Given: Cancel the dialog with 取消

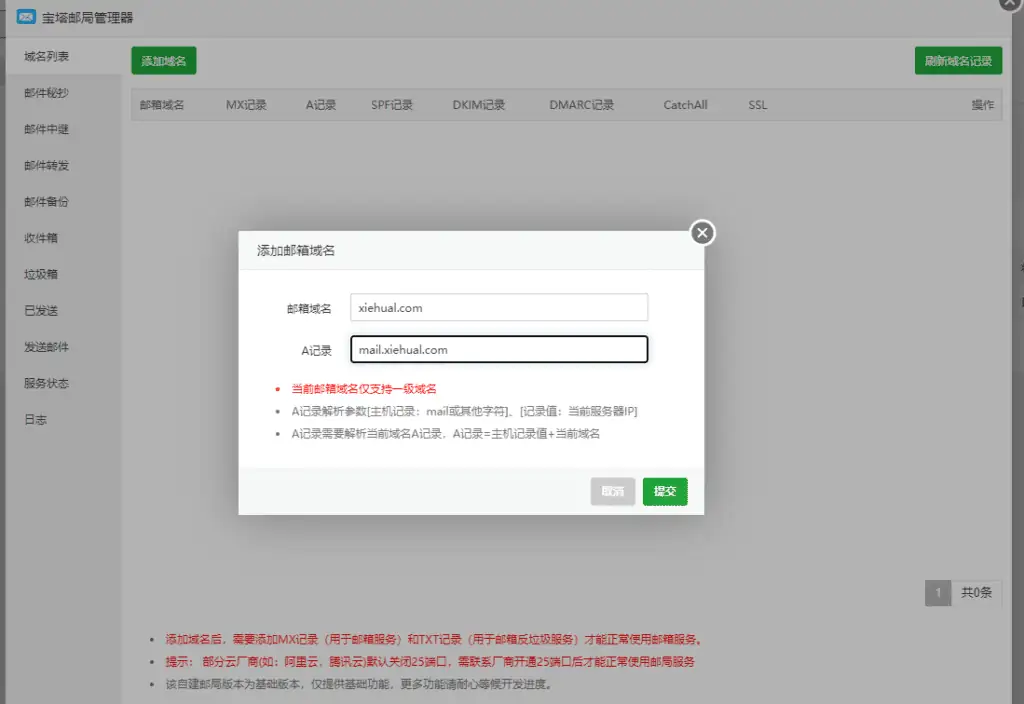Looking at the screenshot, I should [x=612, y=491].
